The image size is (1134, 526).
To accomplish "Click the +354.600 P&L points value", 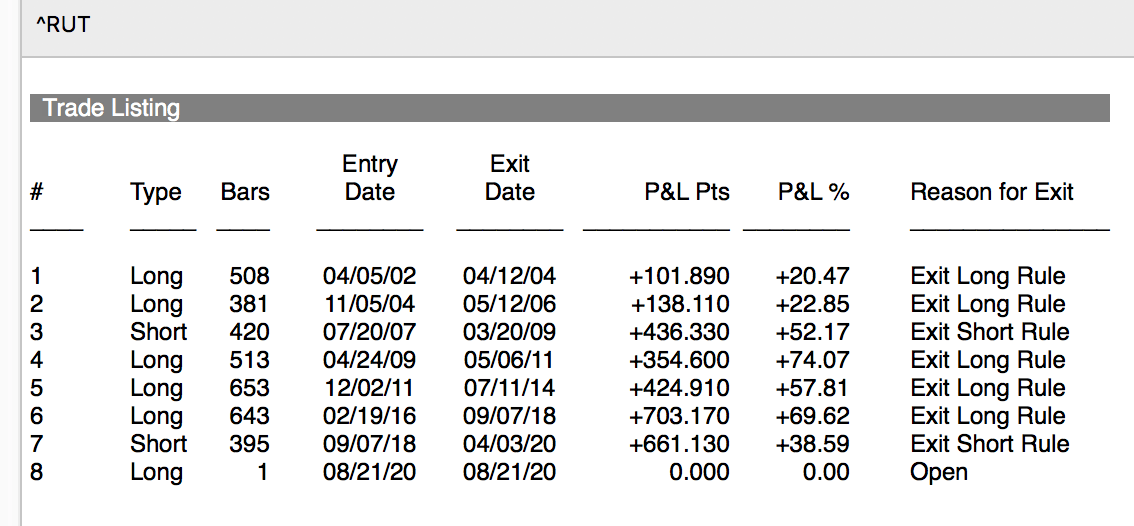I will coord(680,360).
